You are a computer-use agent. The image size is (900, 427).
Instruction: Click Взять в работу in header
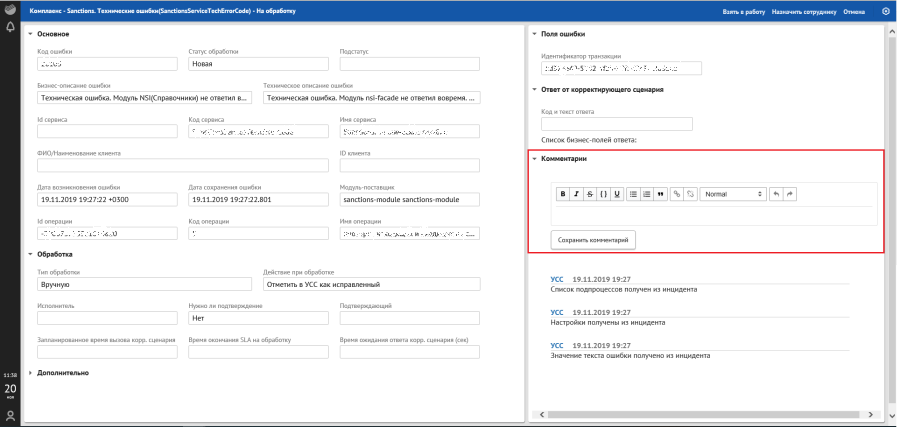coord(742,12)
